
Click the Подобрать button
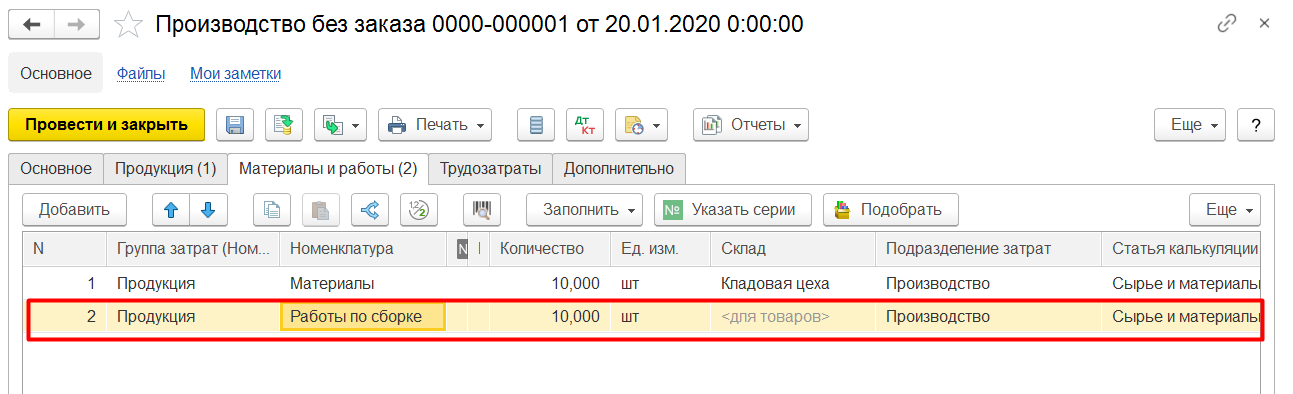point(890,210)
